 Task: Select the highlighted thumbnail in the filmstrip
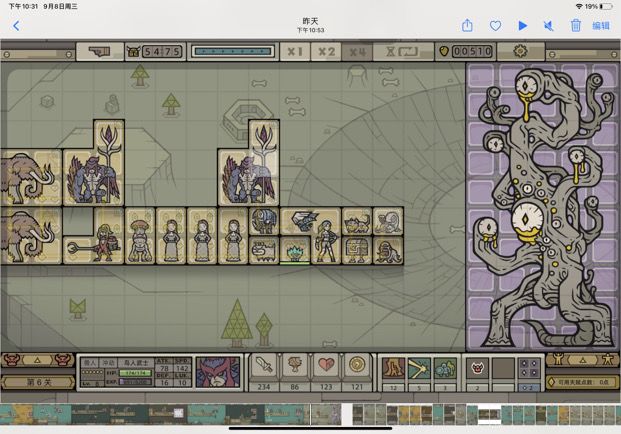coord(489,413)
